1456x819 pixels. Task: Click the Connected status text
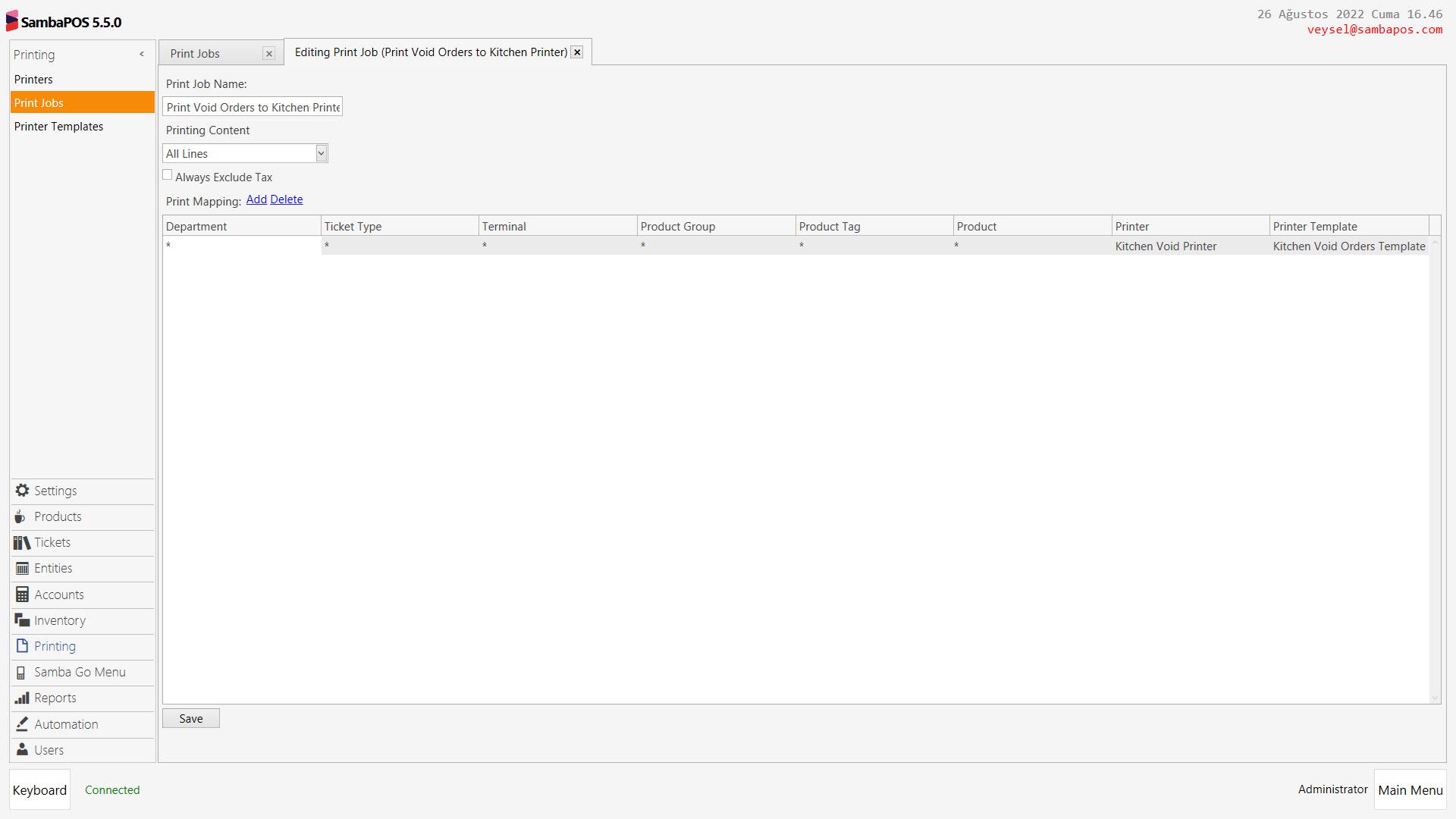coord(112,790)
